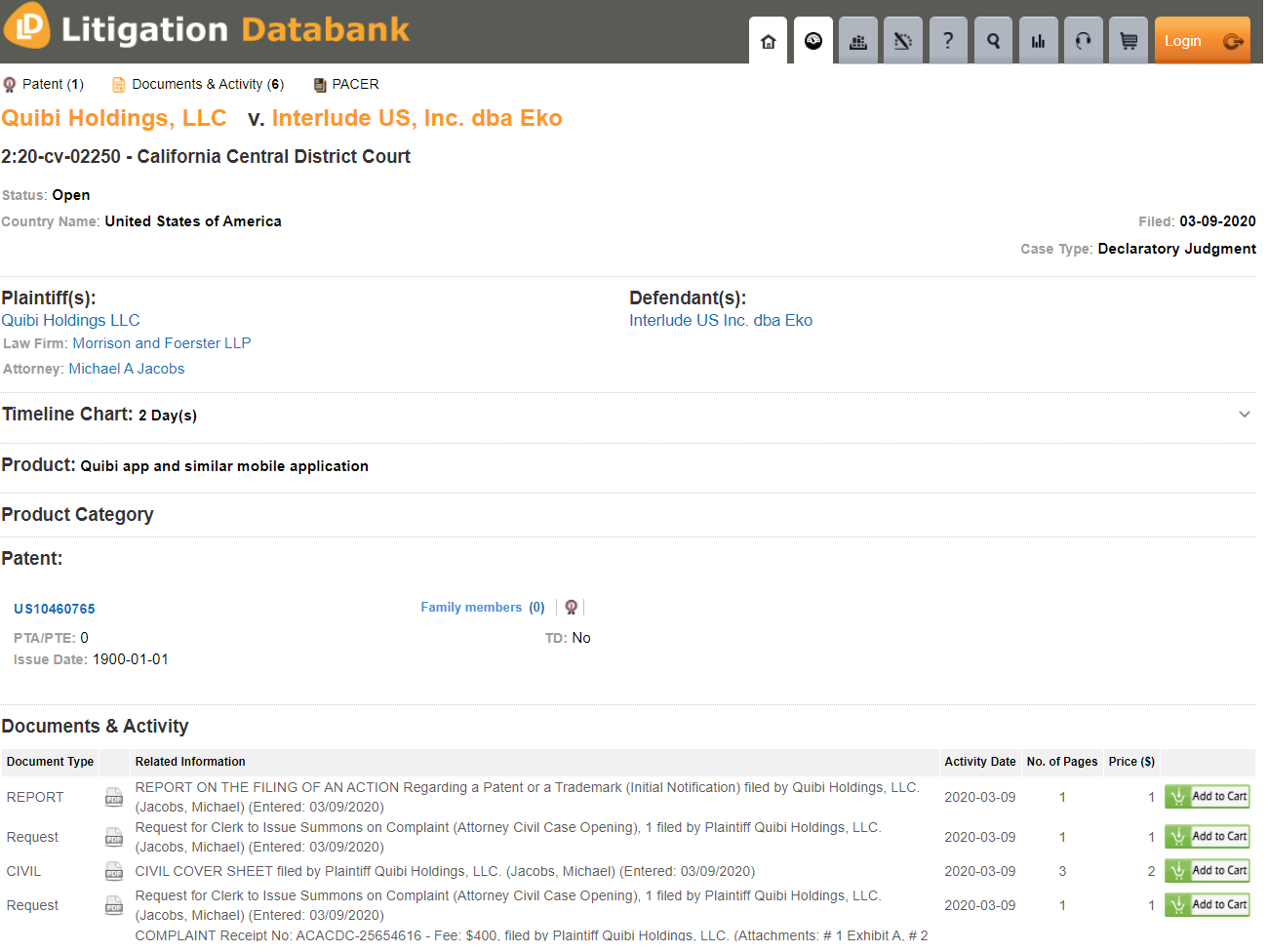Click the REPORT ON THE FILING description

527,797
